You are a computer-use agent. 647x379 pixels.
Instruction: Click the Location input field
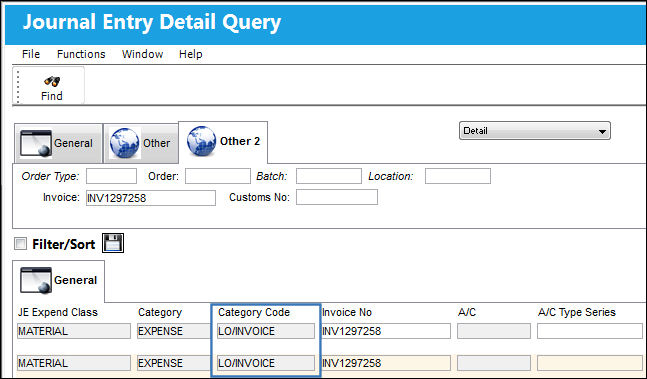click(x=458, y=176)
